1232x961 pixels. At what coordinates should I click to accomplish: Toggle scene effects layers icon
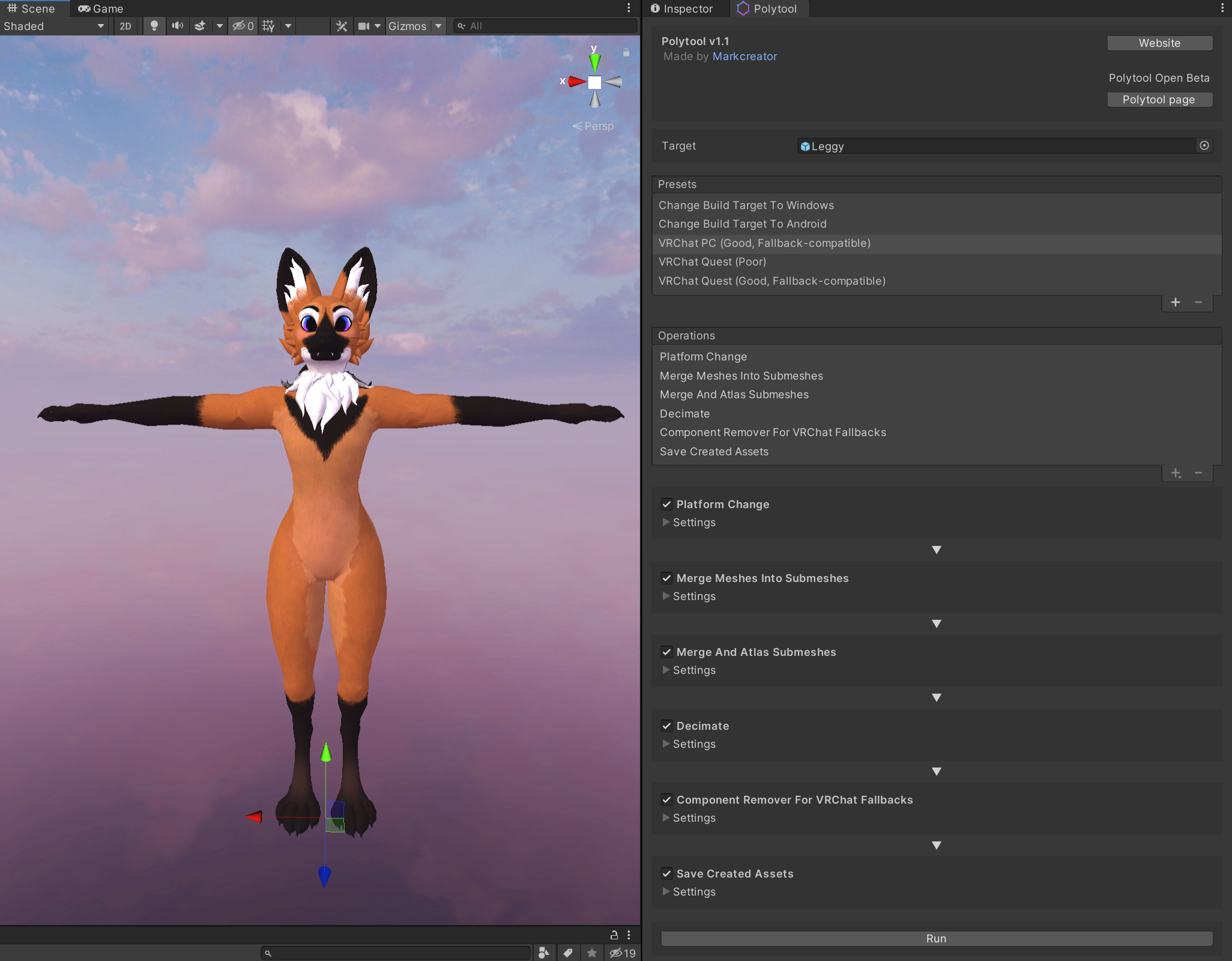coord(201,26)
